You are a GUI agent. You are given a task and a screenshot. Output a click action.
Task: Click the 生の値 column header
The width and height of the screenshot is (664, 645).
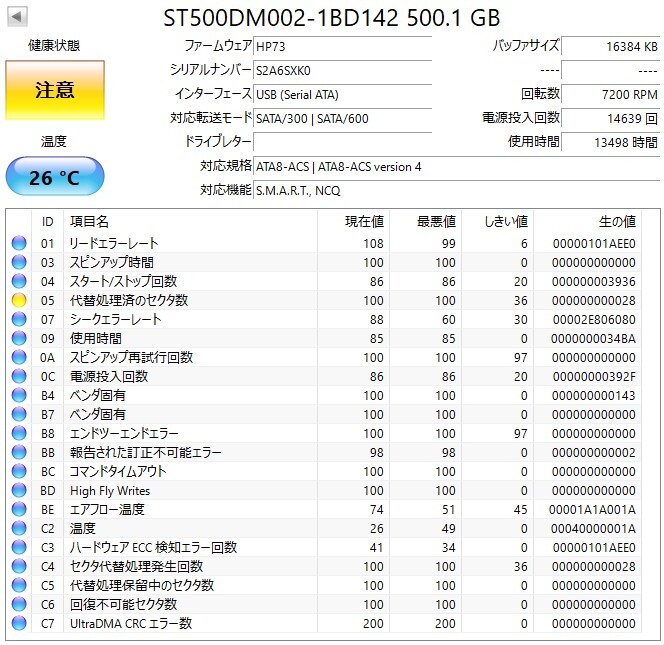(x=587, y=221)
